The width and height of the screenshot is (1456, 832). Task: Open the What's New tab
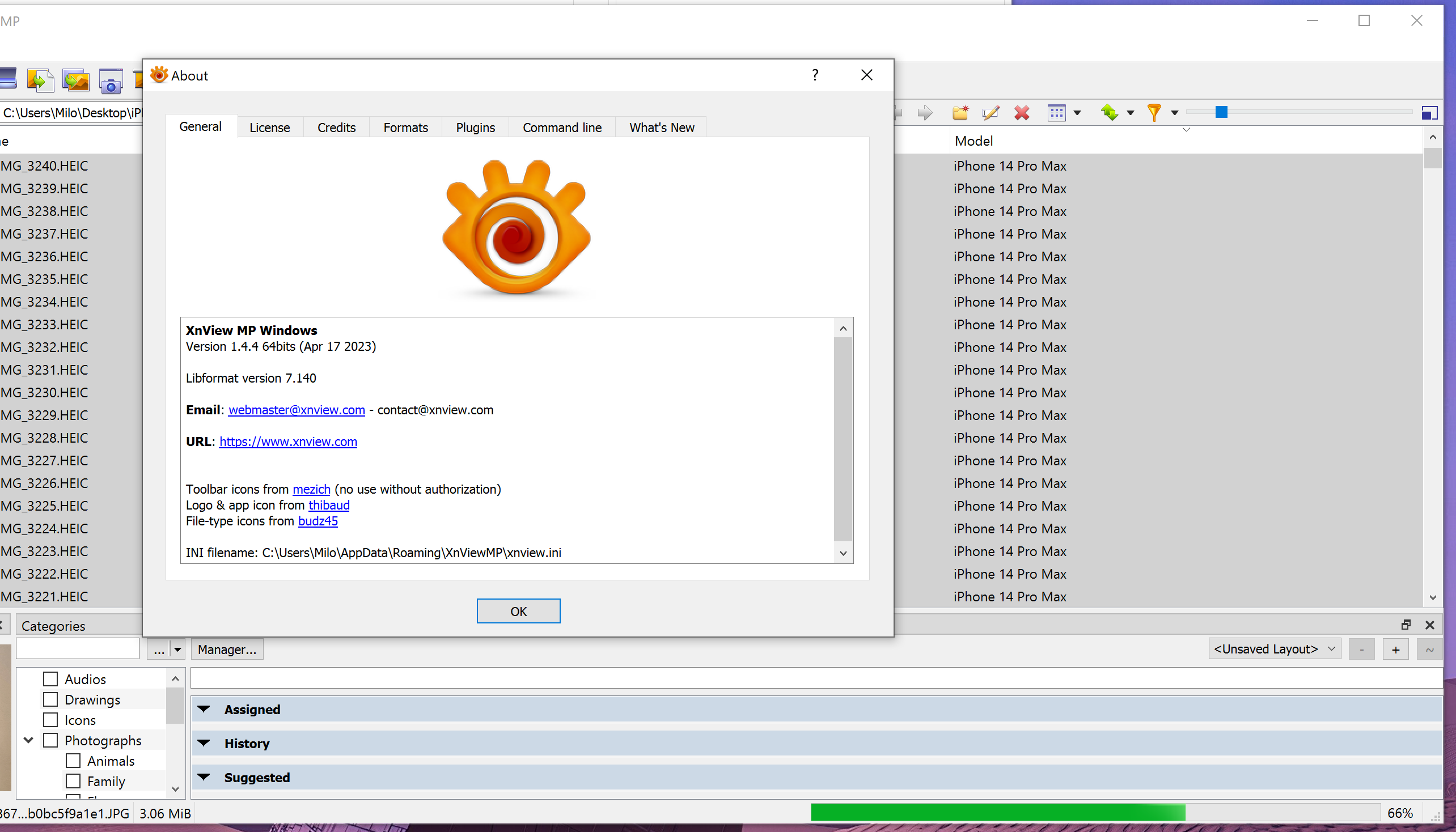click(x=662, y=128)
